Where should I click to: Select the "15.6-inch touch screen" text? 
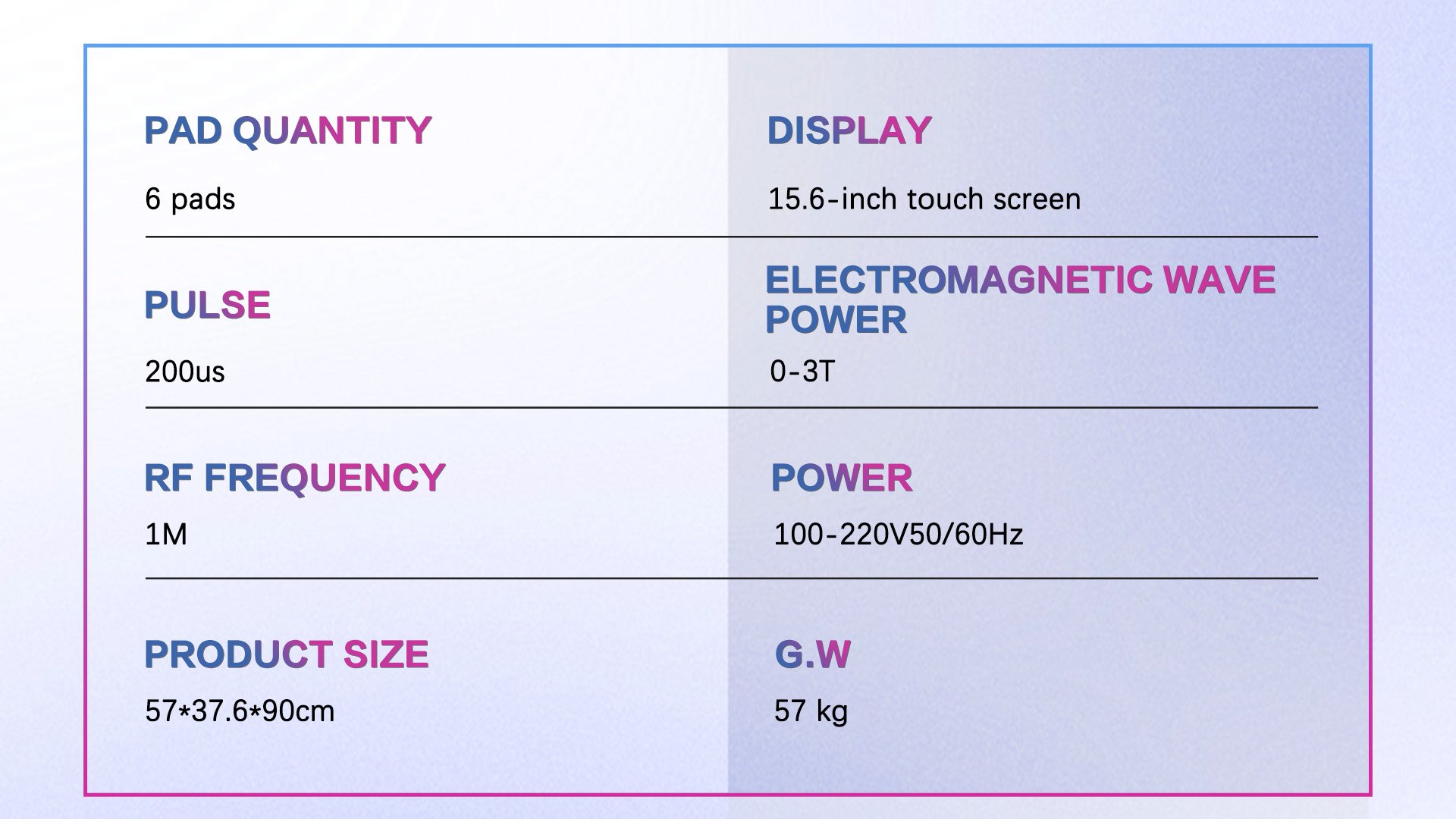tap(924, 199)
